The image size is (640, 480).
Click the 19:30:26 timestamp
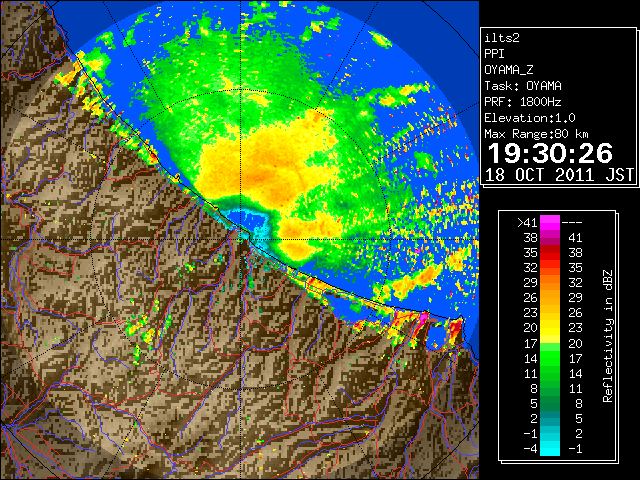(550, 153)
